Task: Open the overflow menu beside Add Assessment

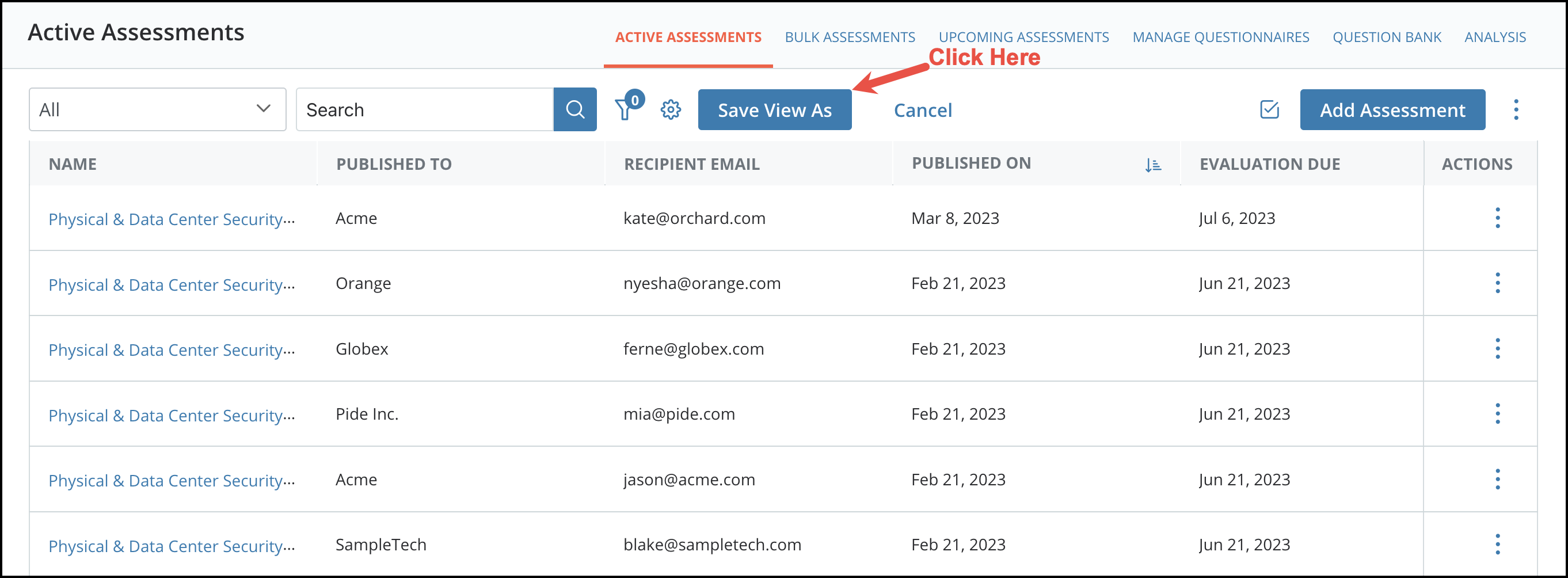Action: click(1516, 109)
